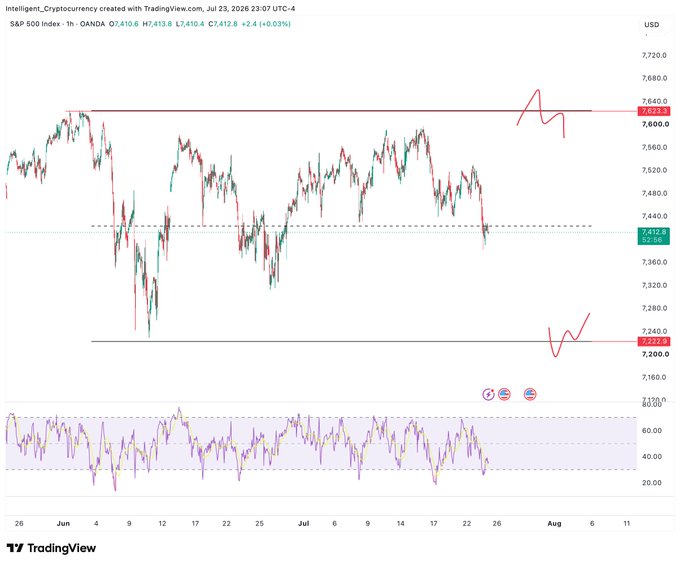
Task: Click the red 7,623.3 price tag
Action: 654,111
